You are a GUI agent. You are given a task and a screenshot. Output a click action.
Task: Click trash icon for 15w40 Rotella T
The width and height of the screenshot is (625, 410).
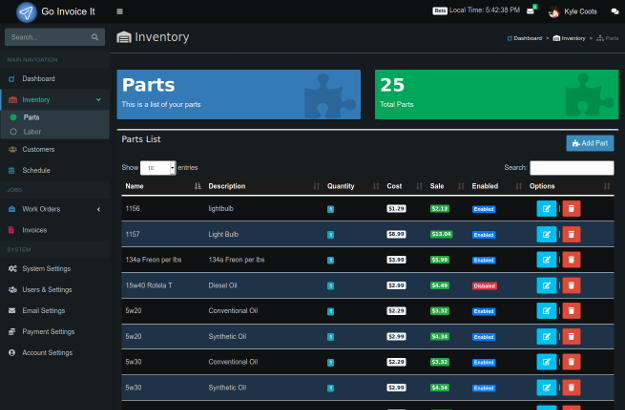(570, 286)
